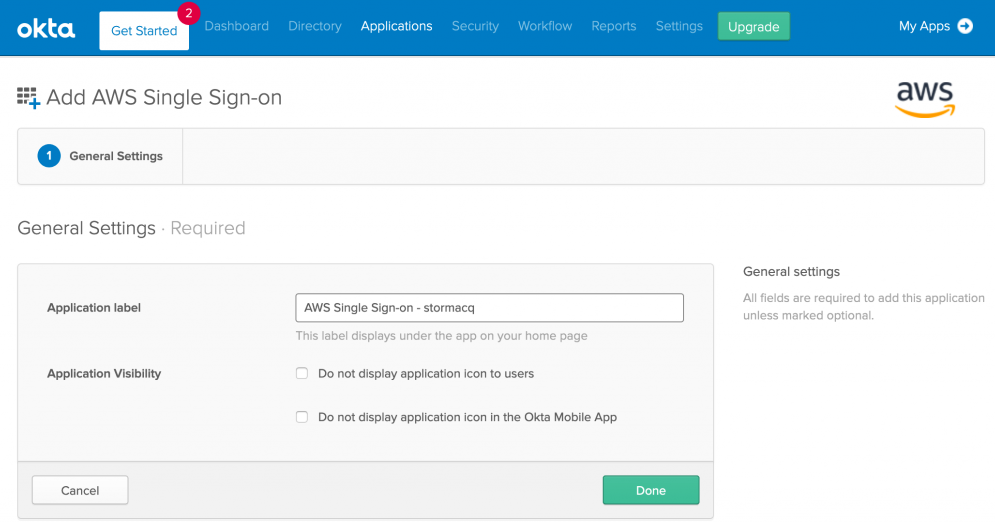995x522 pixels.
Task: Click the 'Application Visibility' field label
Action: coord(104,374)
